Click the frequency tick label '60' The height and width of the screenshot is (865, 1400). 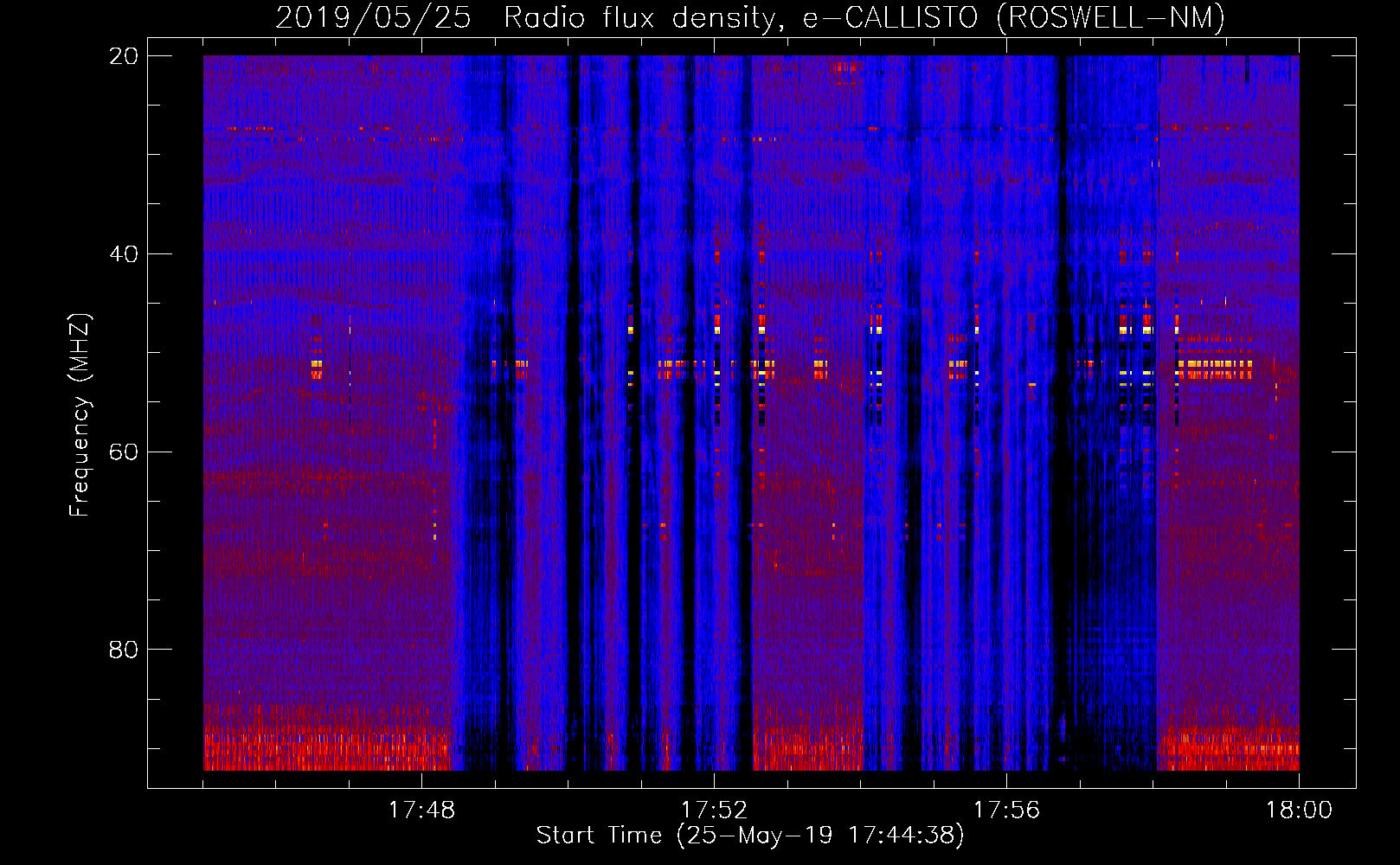pyautogui.click(x=124, y=452)
